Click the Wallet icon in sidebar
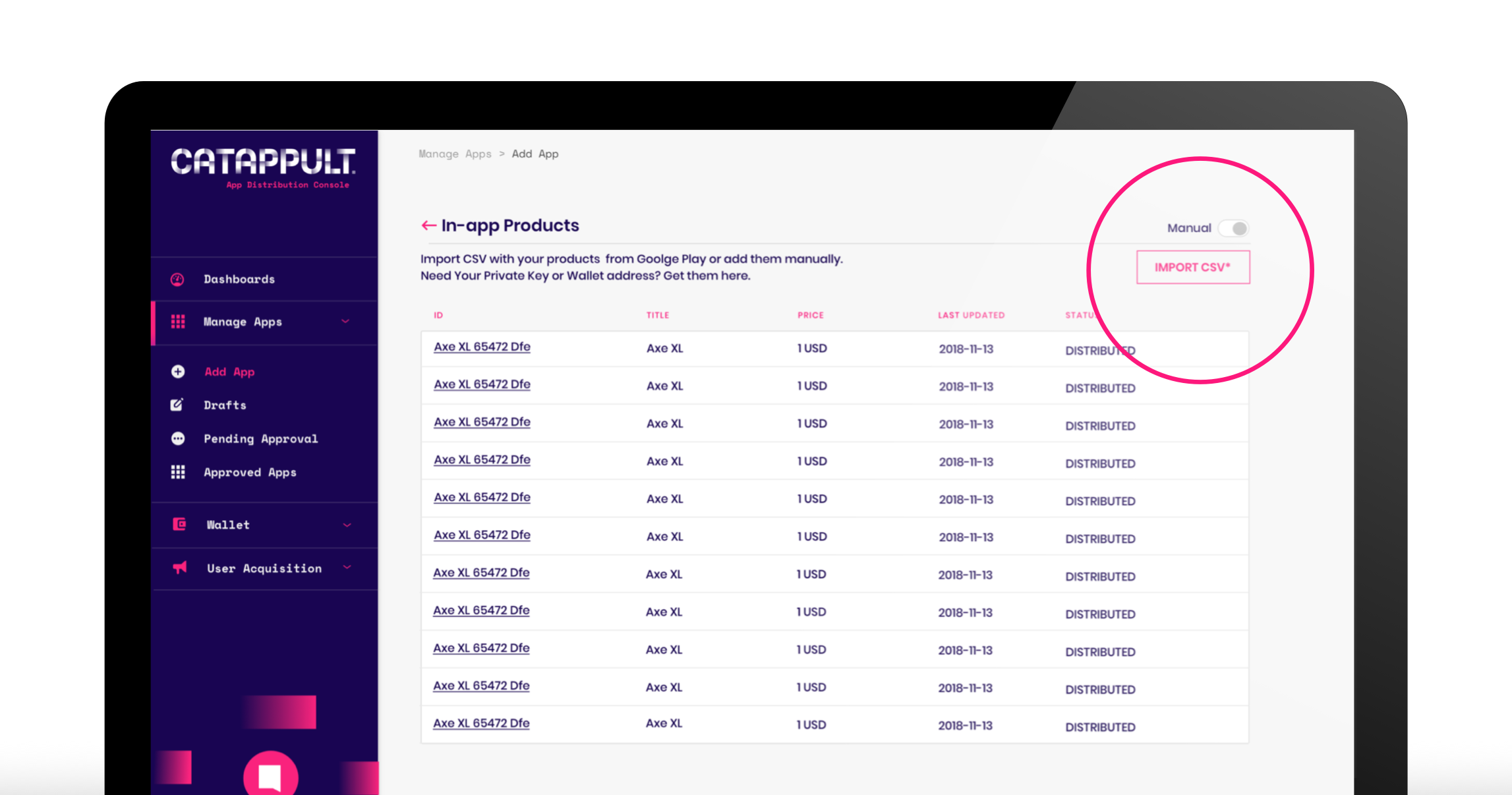 [179, 524]
